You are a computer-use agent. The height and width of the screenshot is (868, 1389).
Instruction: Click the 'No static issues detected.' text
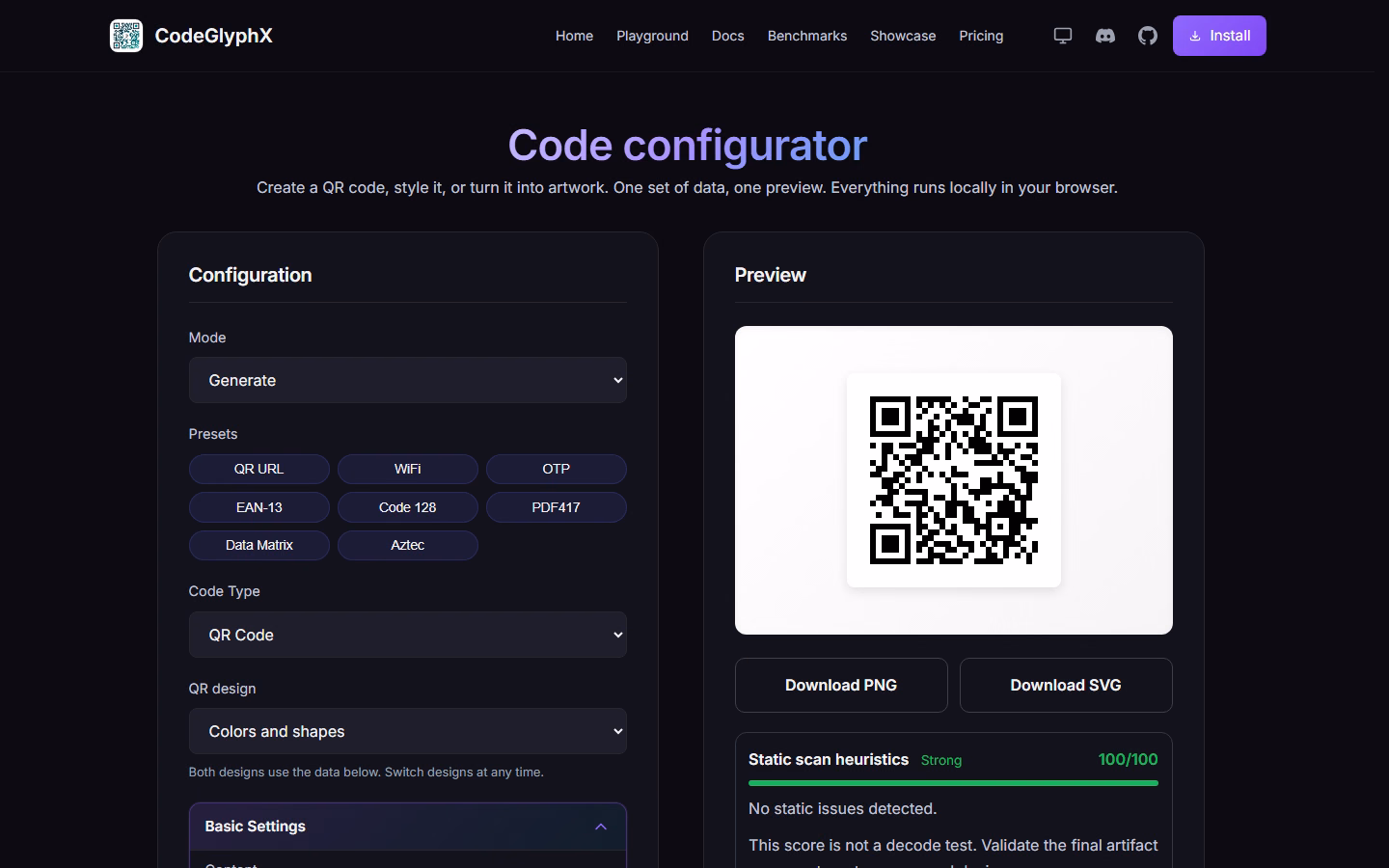click(843, 808)
